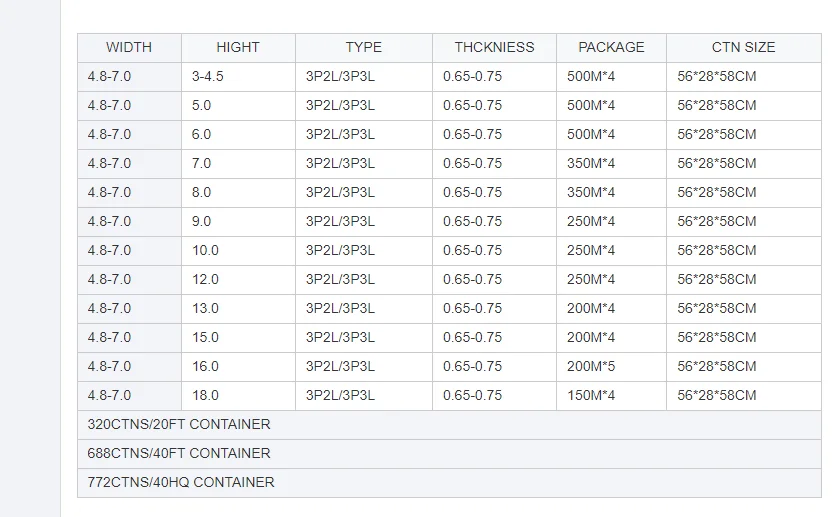The image size is (838, 517).
Task: Click the HIGHT column header
Action: (238, 47)
